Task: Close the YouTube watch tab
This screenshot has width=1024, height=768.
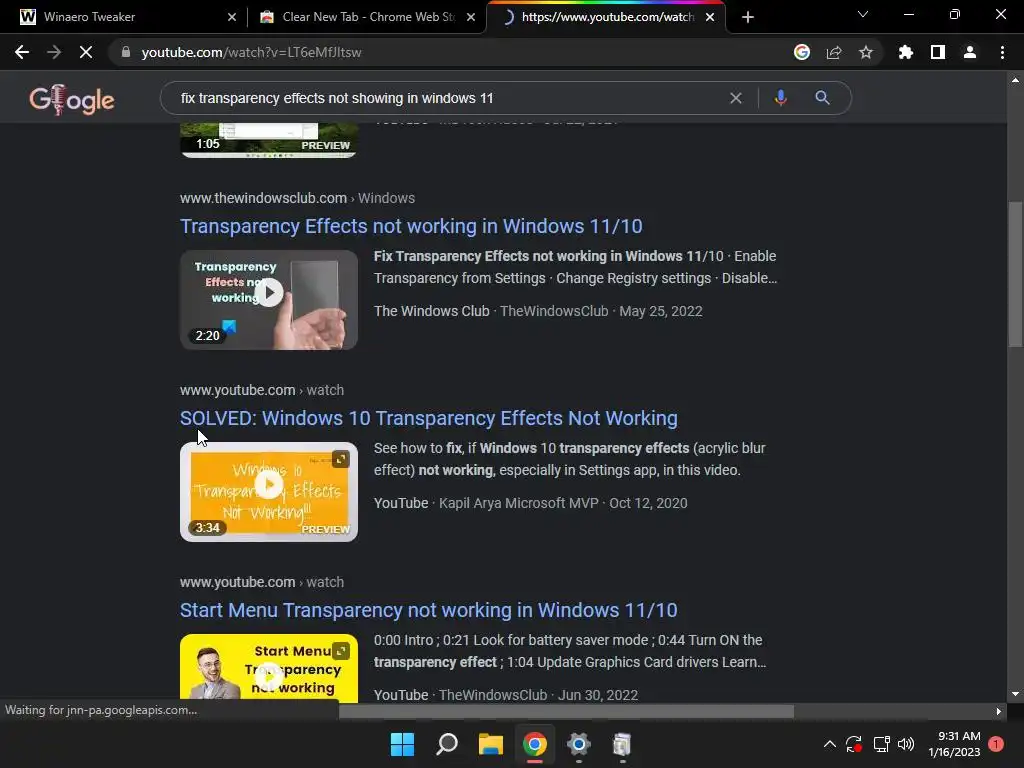Action: (710, 17)
